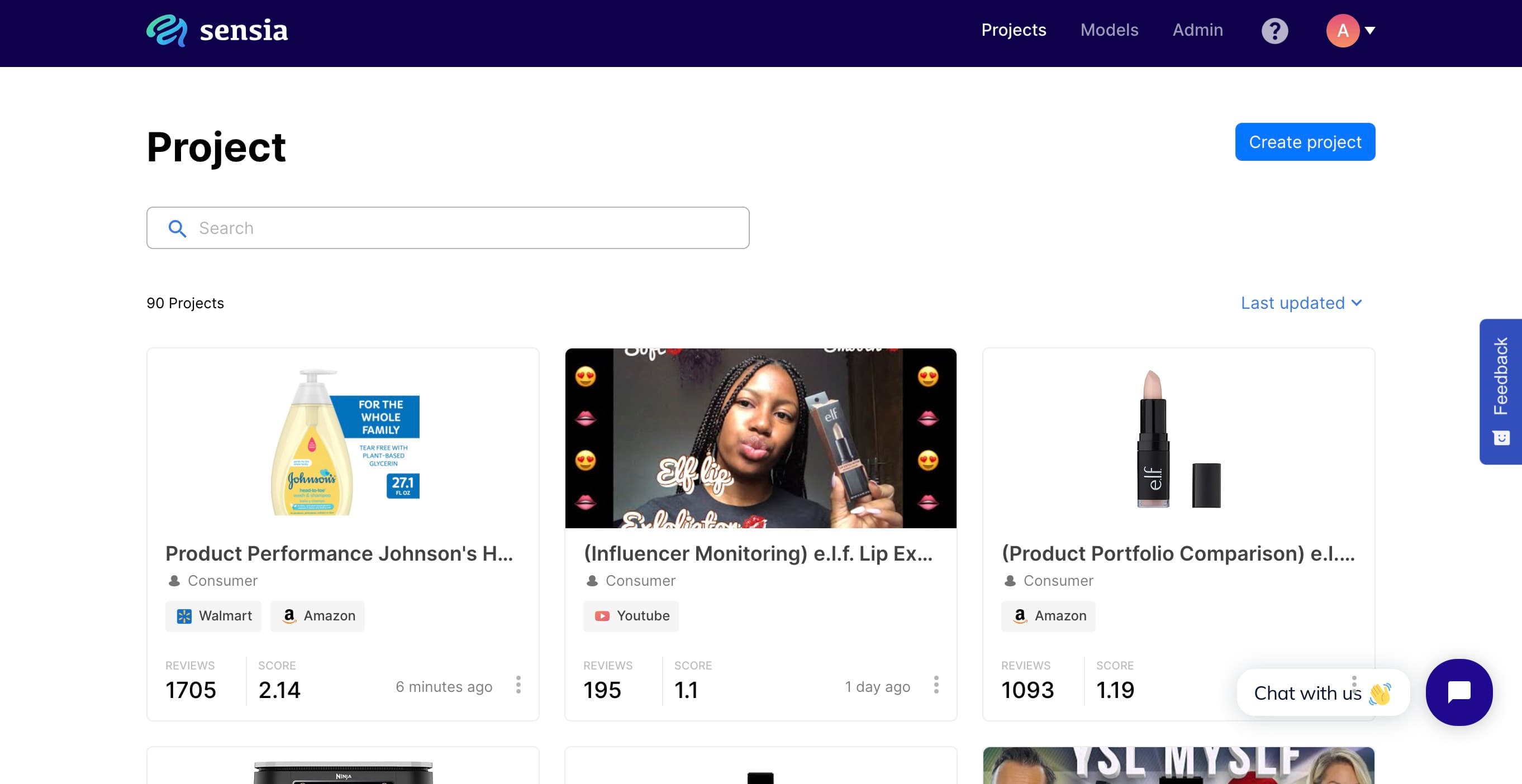Click Amazon logo icon on Portfolio card

click(x=1020, y=616)
